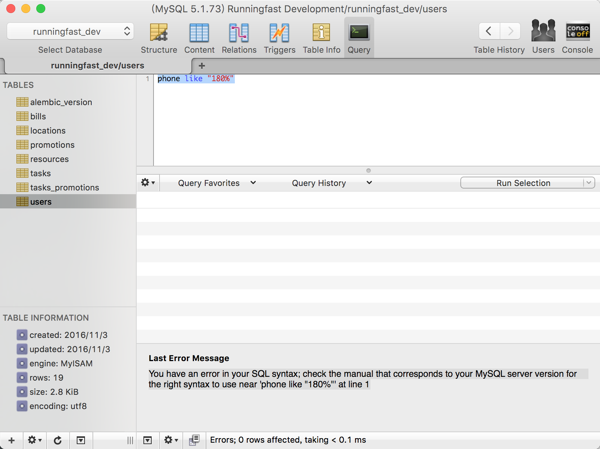This screenshot has width=600, height=449.
Task: Switch to the Content view
Action: tap(199, 38)
